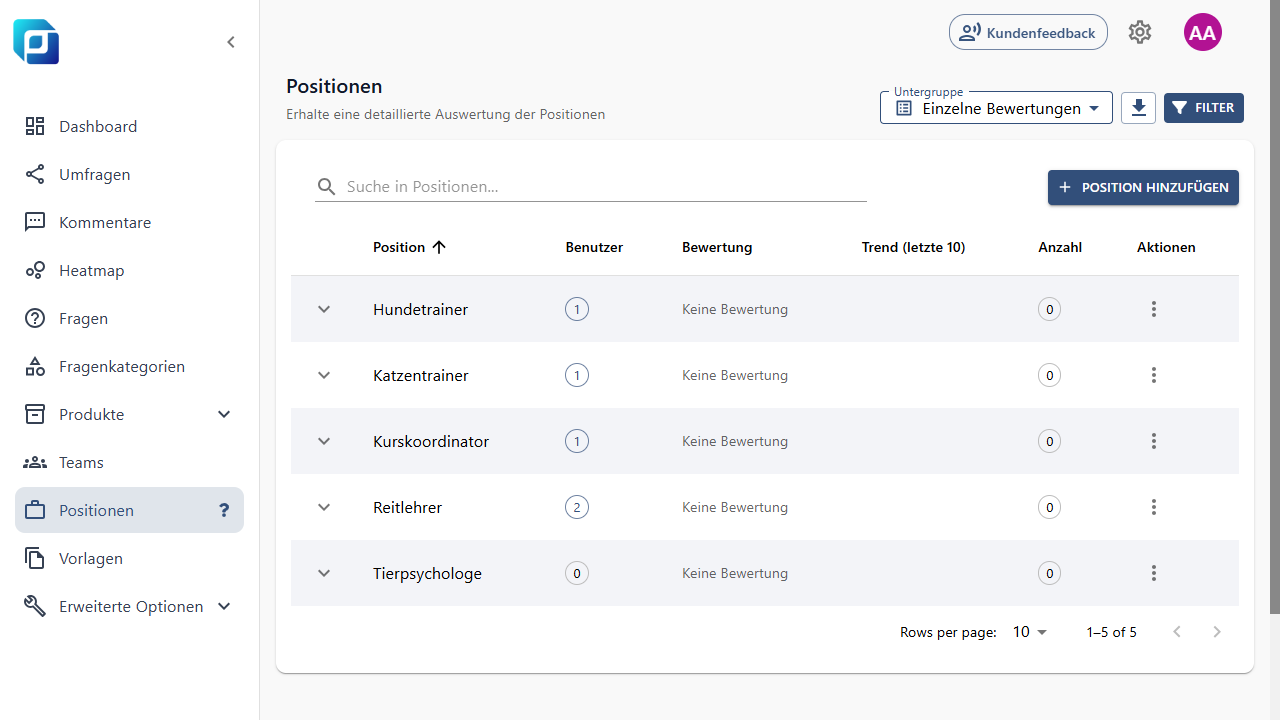Click the Positionen briefcase sidebar icon
Viewport: 1280px width, 720px height.
(35, 510)
